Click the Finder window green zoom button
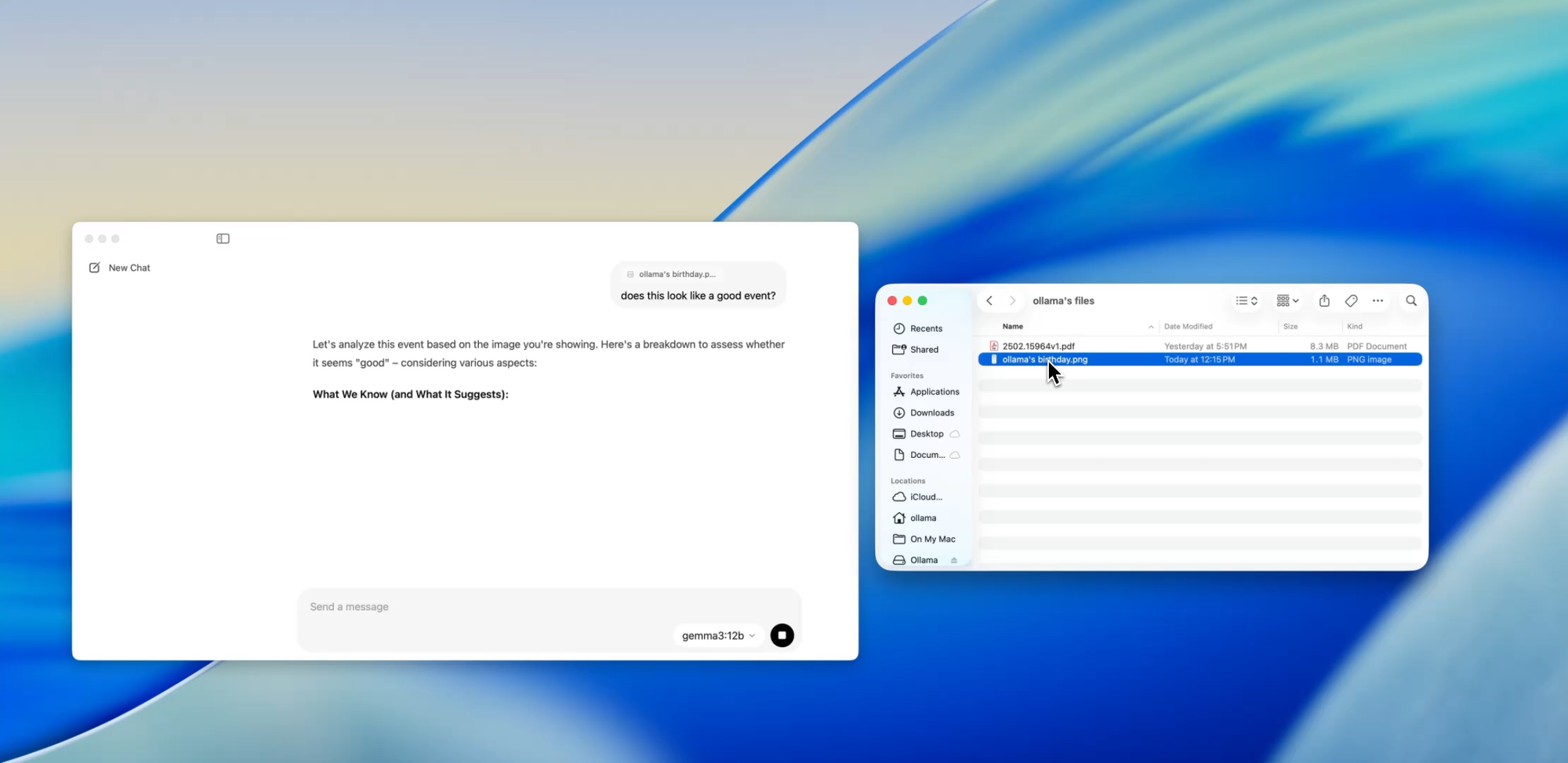Viewport: 1568px width, 763px height. point(922,300)
